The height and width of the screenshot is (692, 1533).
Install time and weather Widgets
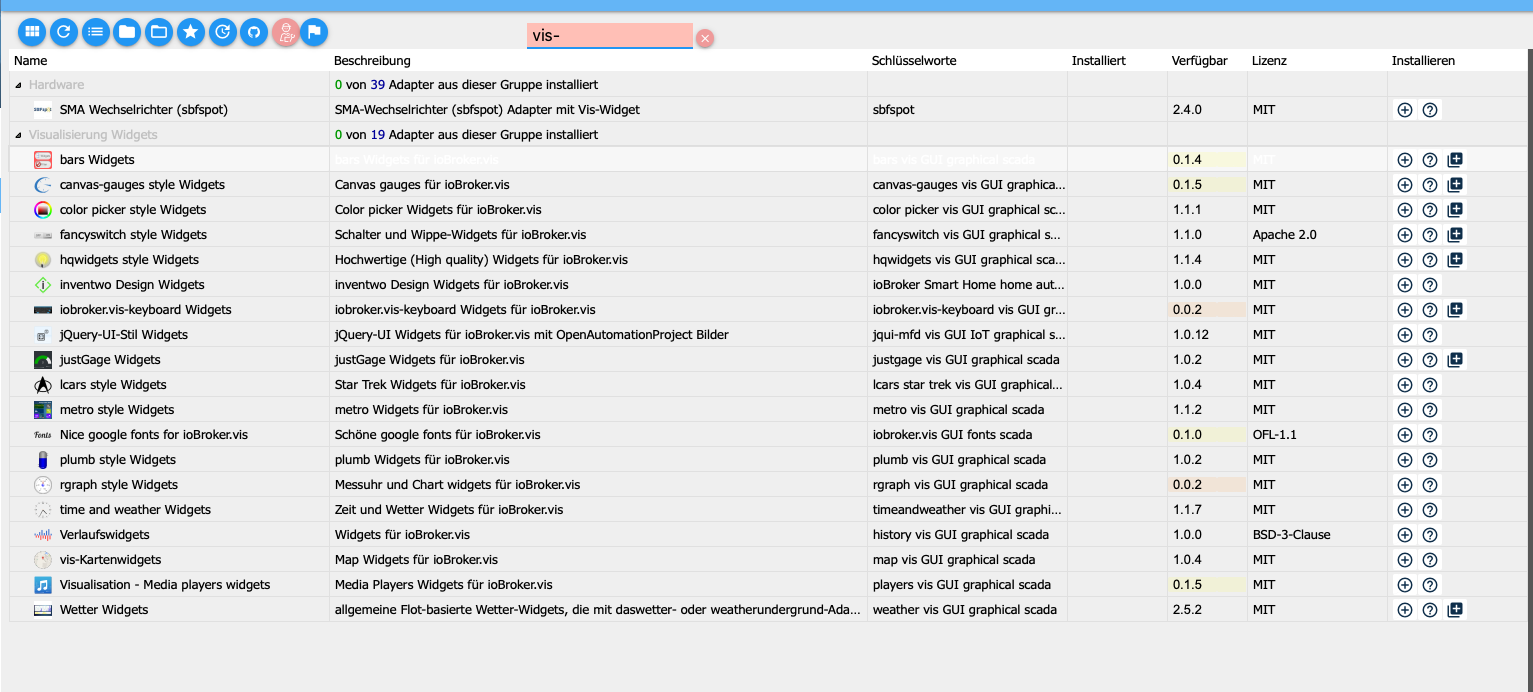click(1405, 510)
